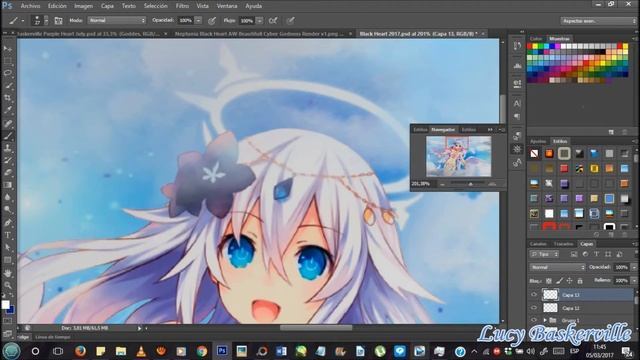Select the red swatch in Muestras
Image resolution: width=640 pixels, height=360 pixels.
click(x=530, y=47)
